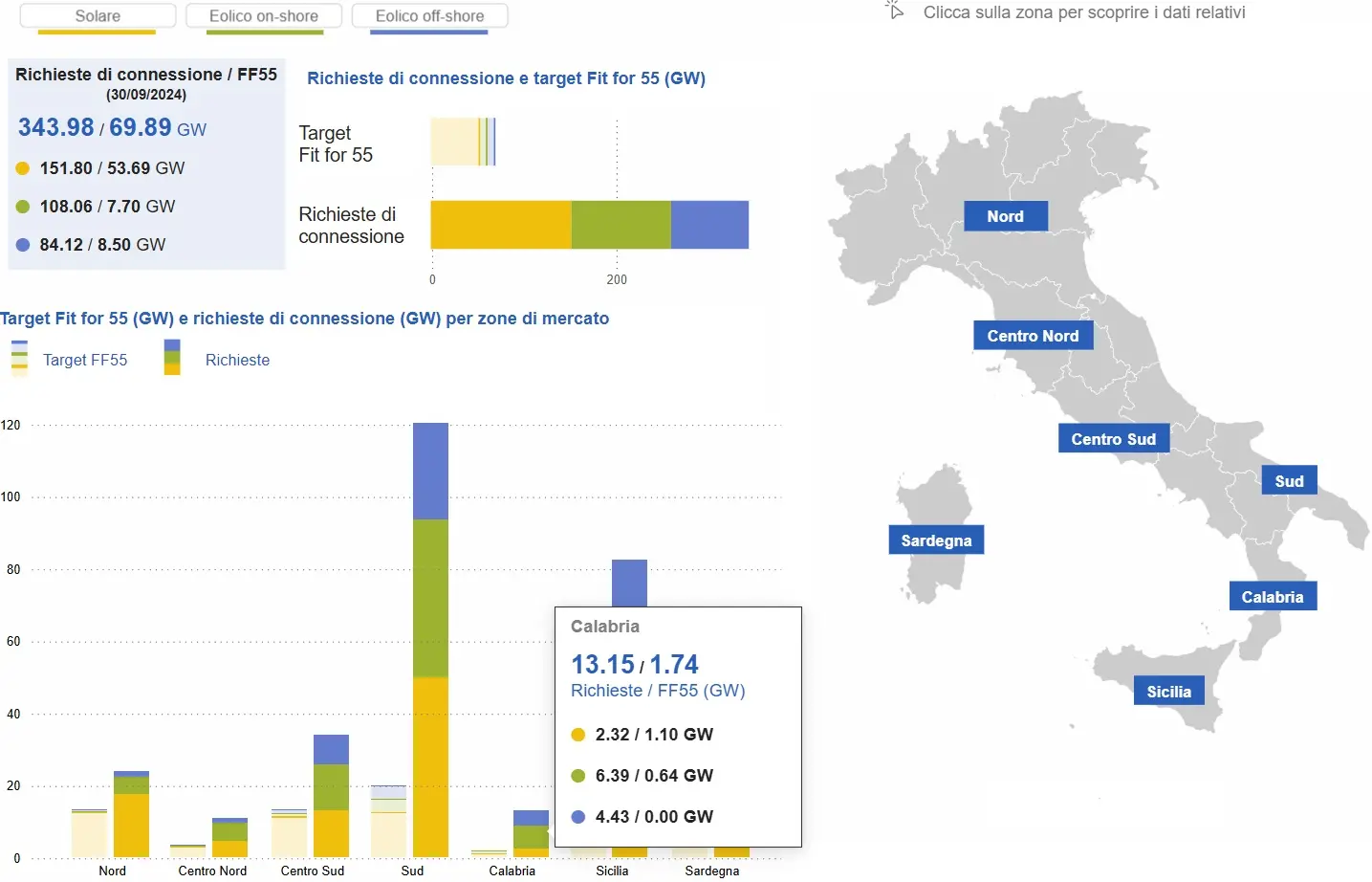Click yellow solar segment of Richieste di connessione bar

501,225
